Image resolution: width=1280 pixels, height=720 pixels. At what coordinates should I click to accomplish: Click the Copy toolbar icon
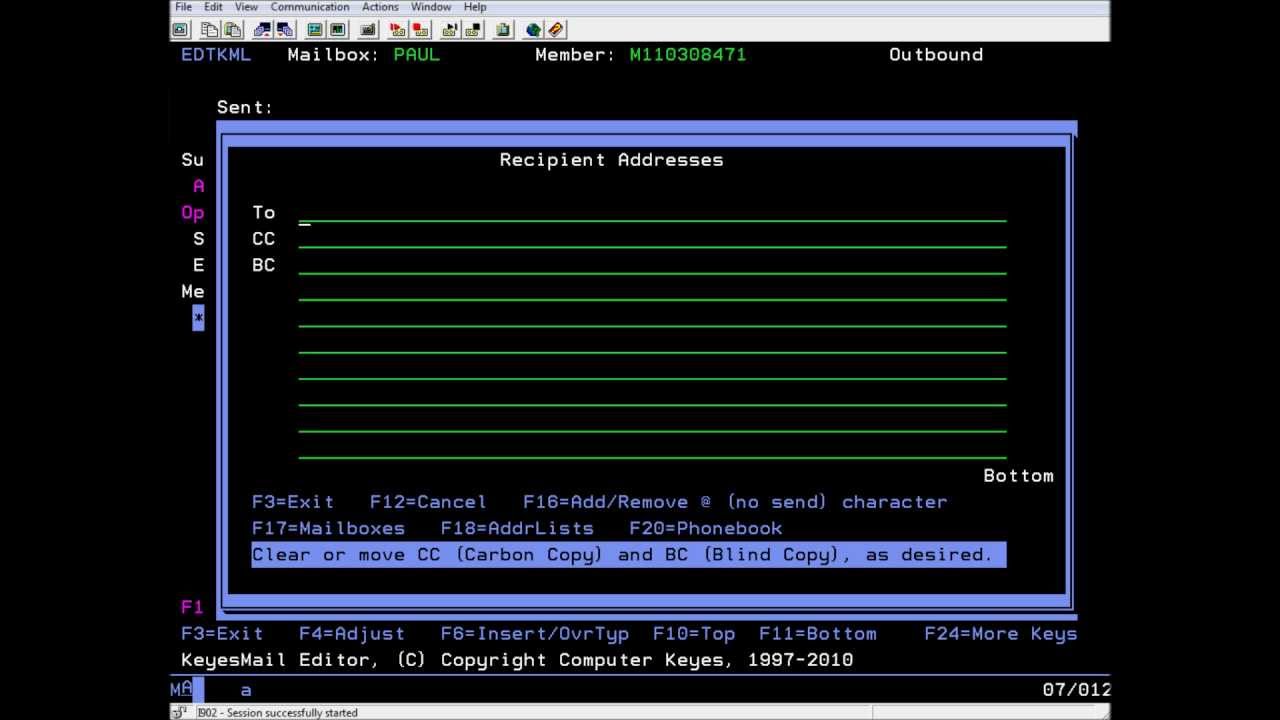click(x=210, y=30)
